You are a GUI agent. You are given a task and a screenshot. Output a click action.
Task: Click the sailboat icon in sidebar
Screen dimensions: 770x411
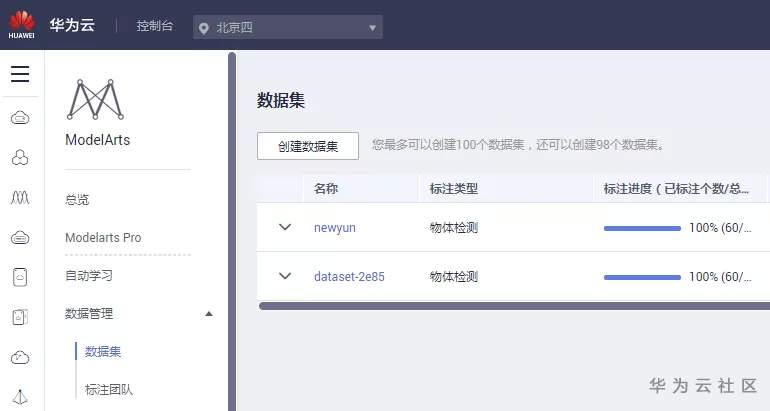[20, 396]
